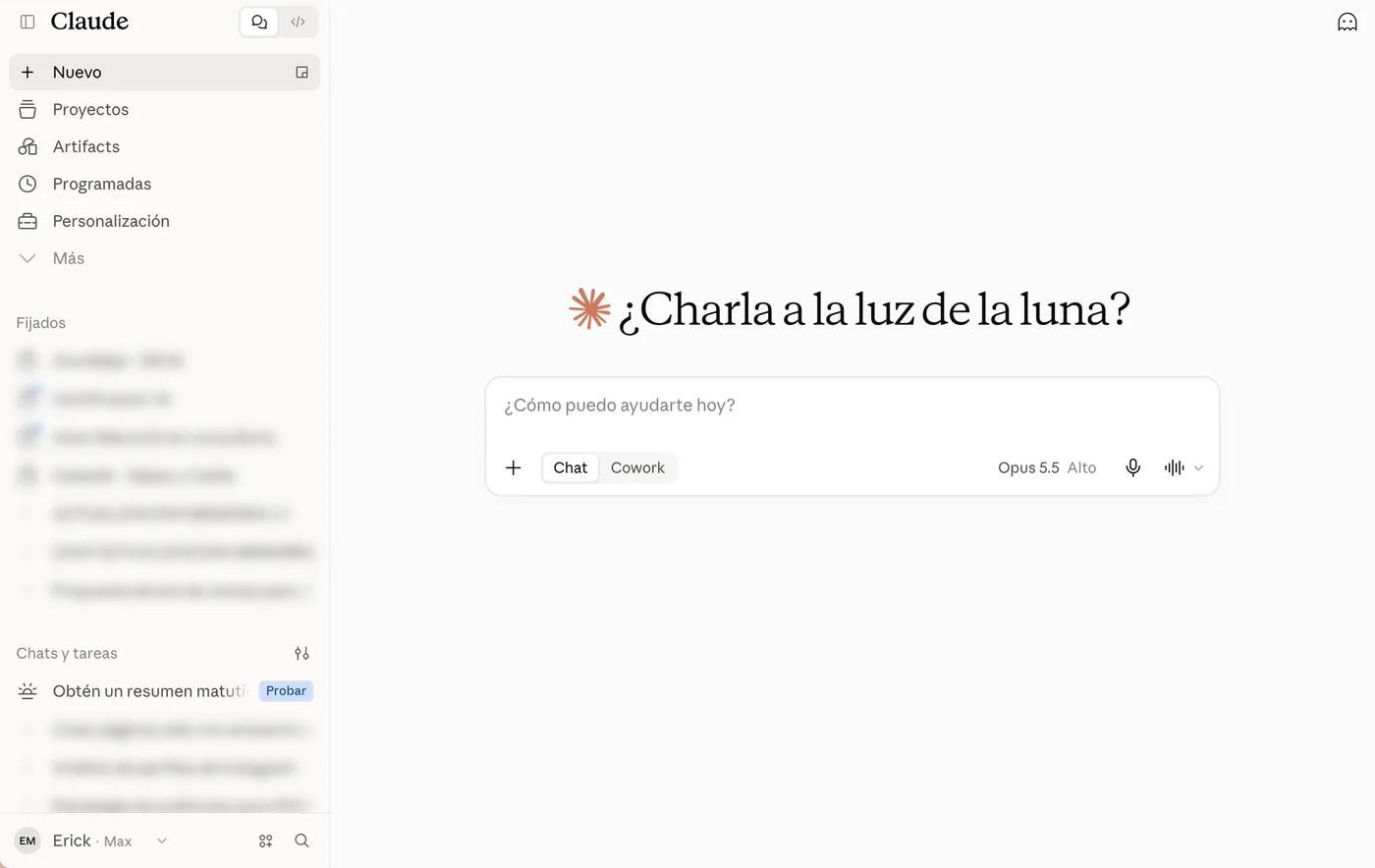The image size is (1375, 868).
Task: Open the Opus 5.5 Alto model selector
Action: pos(1047,467)
